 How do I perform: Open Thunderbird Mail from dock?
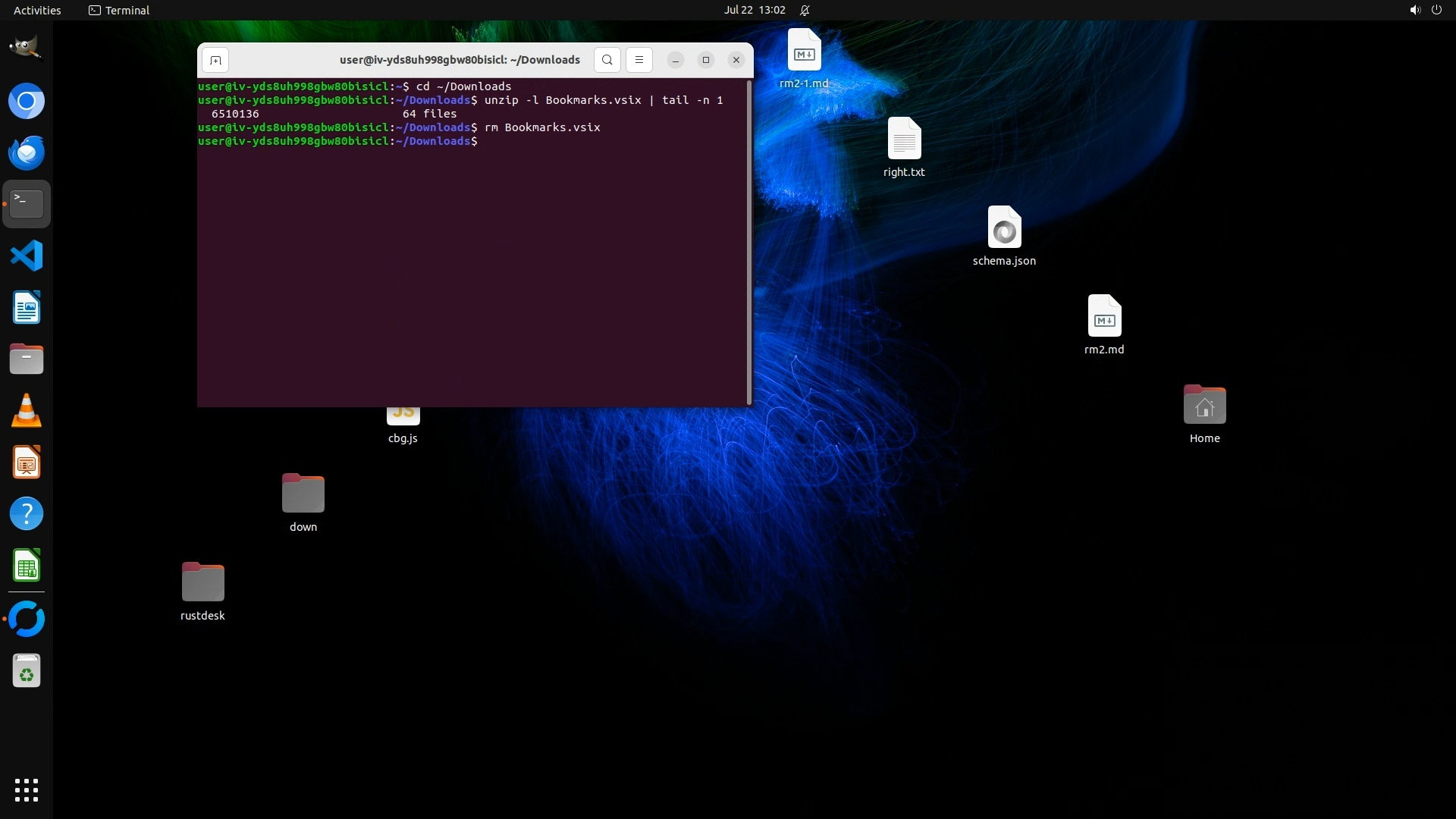click(27, 152)
